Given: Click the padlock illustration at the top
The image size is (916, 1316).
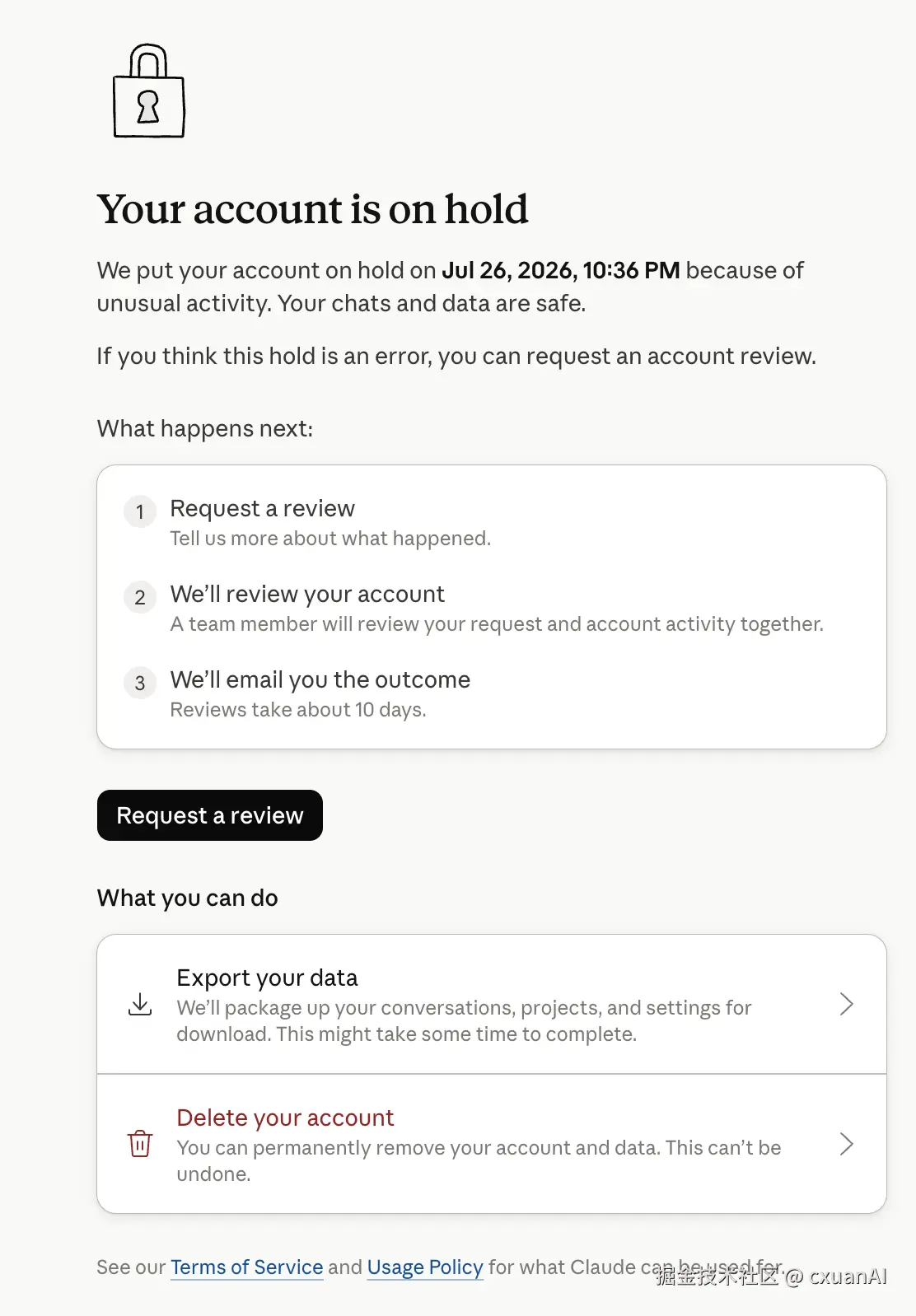Looking at the screenshot, I should click(149, 91).
